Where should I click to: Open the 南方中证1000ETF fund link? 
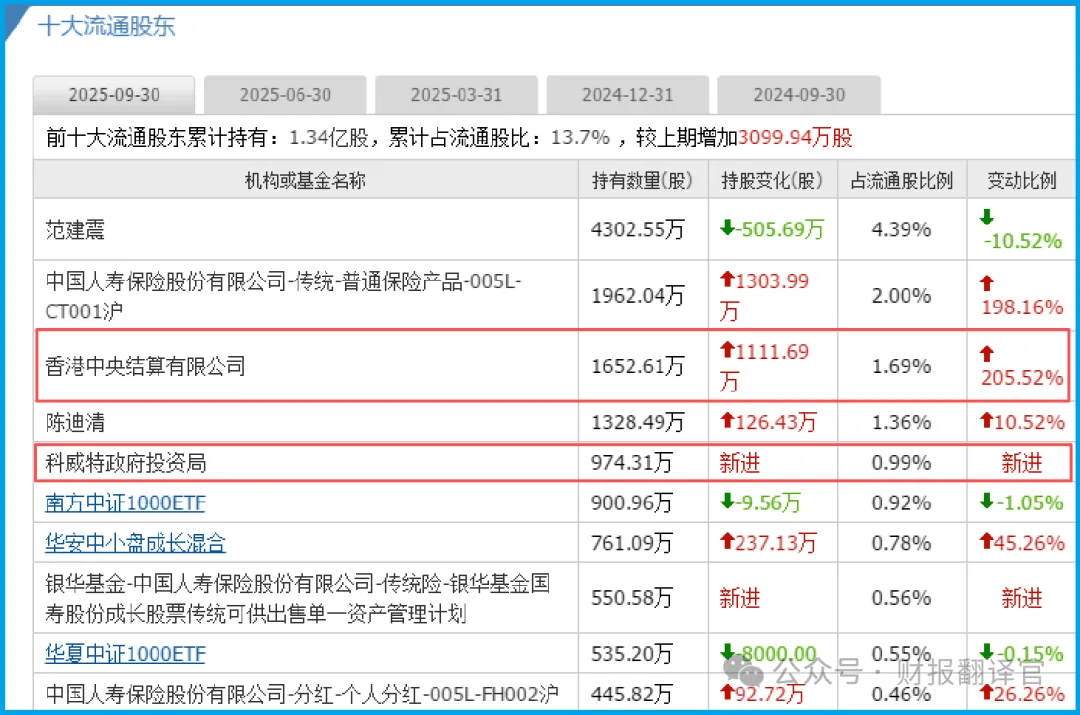(x=125, y=503)
